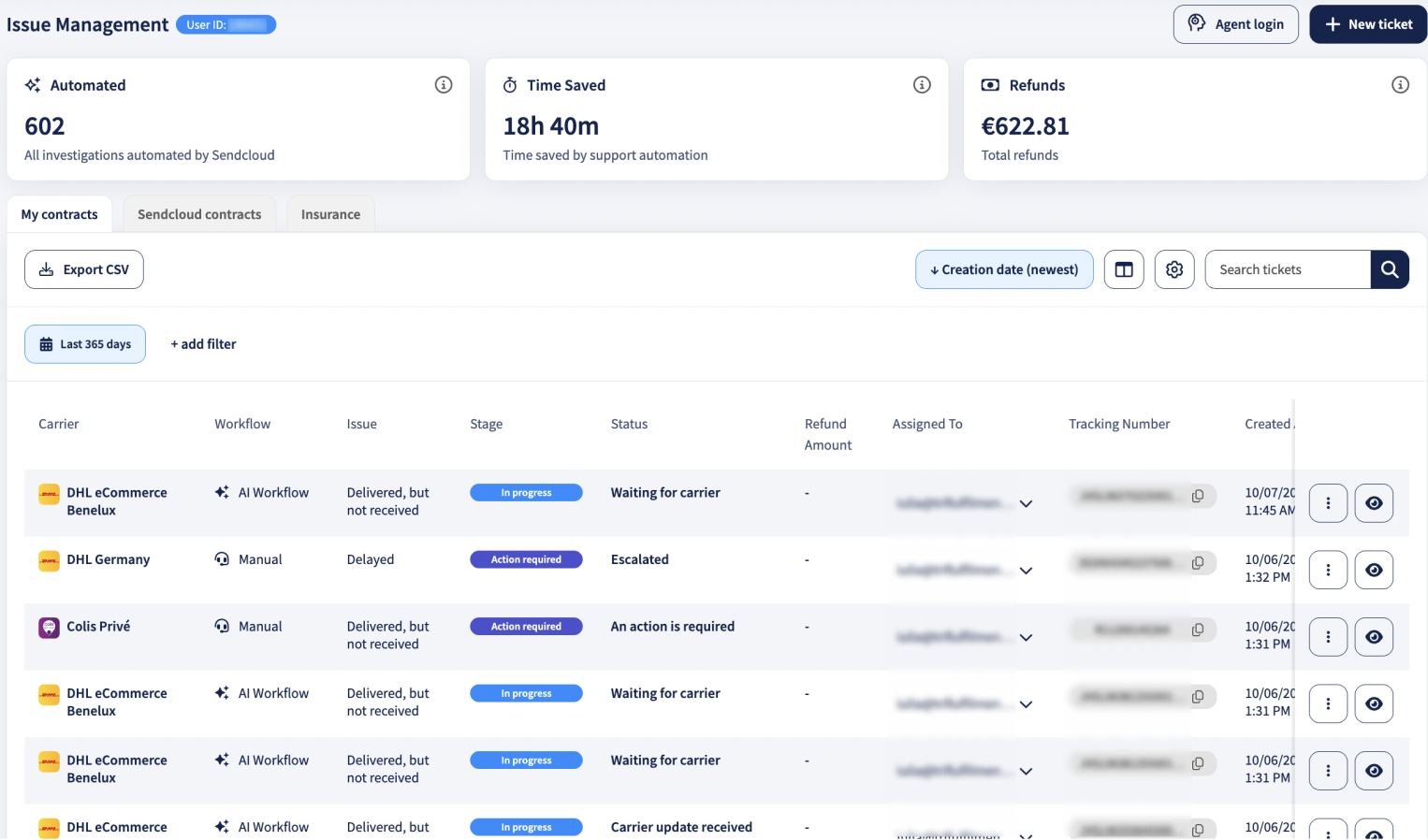Screen dimensions: 1428x840
Task: Open info tooltip on the Automated card
Action: pos(444,85)
